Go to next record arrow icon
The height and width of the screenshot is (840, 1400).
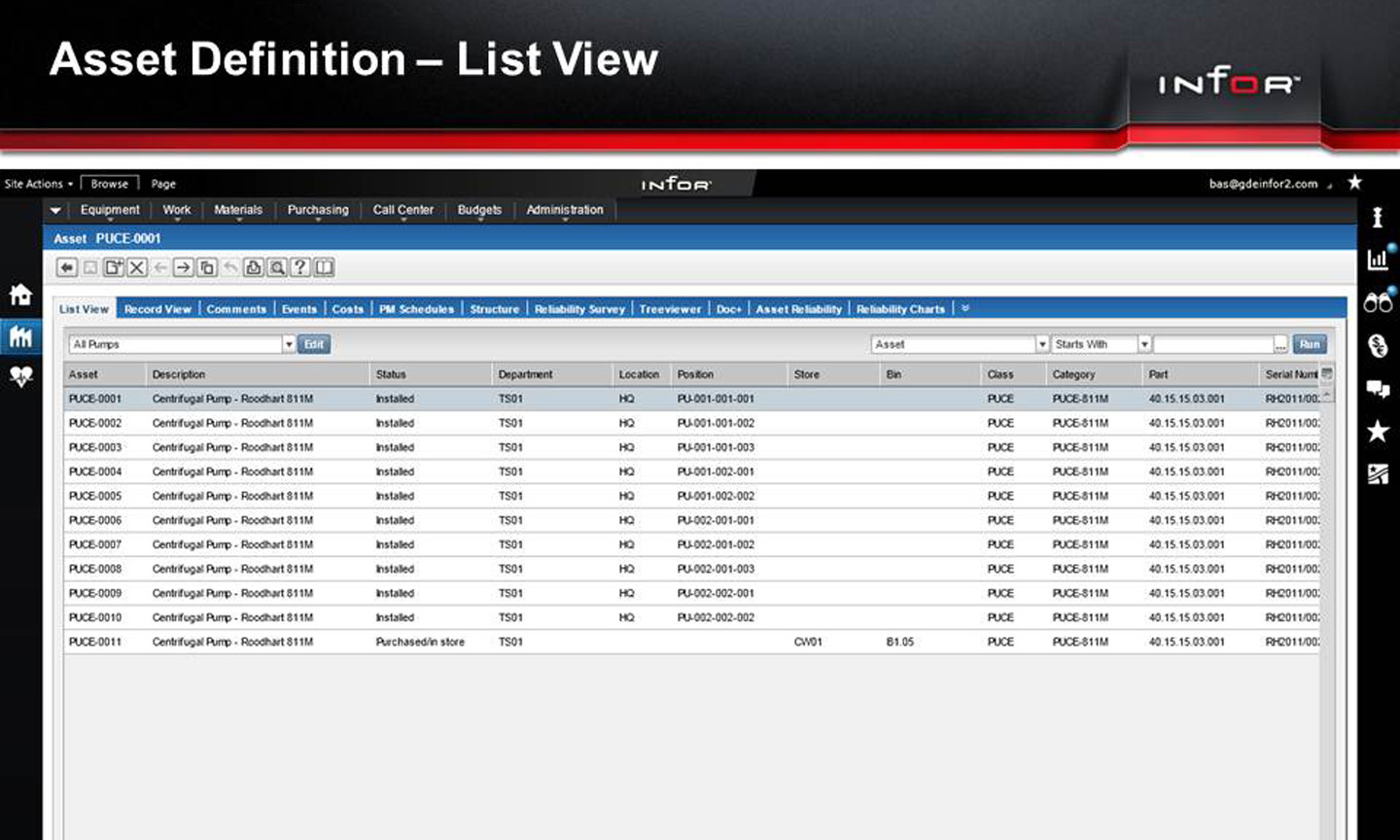(184, 267)
